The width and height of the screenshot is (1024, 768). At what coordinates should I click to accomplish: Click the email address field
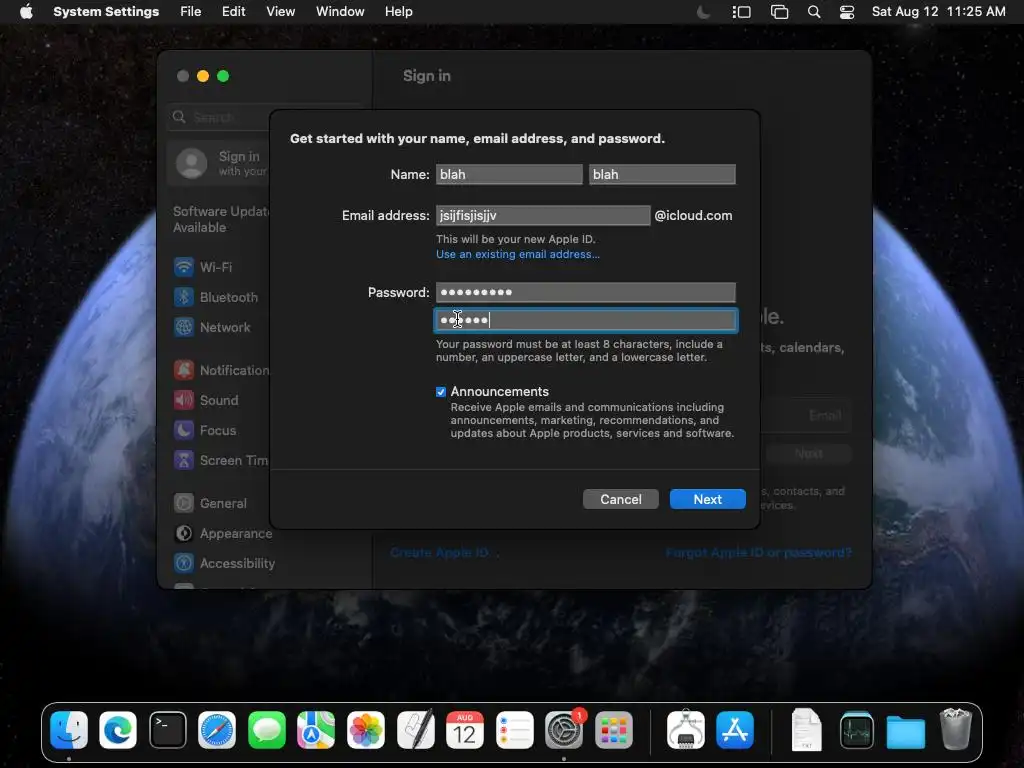[x=543, y=216]
